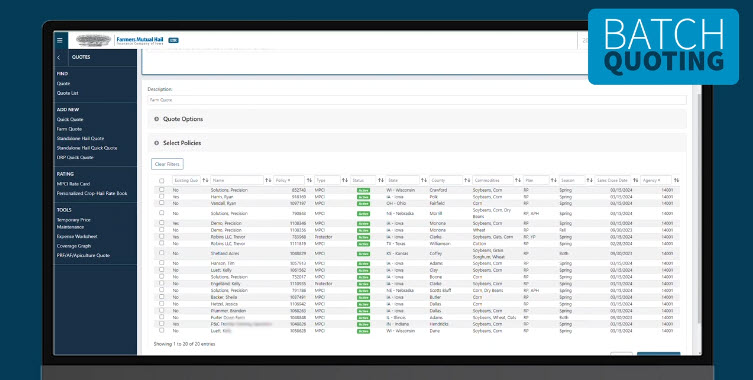The image size is (753, 380).
Task: Tick checkbox for Plummer, Brandon row
Action: tap(162, 310)
